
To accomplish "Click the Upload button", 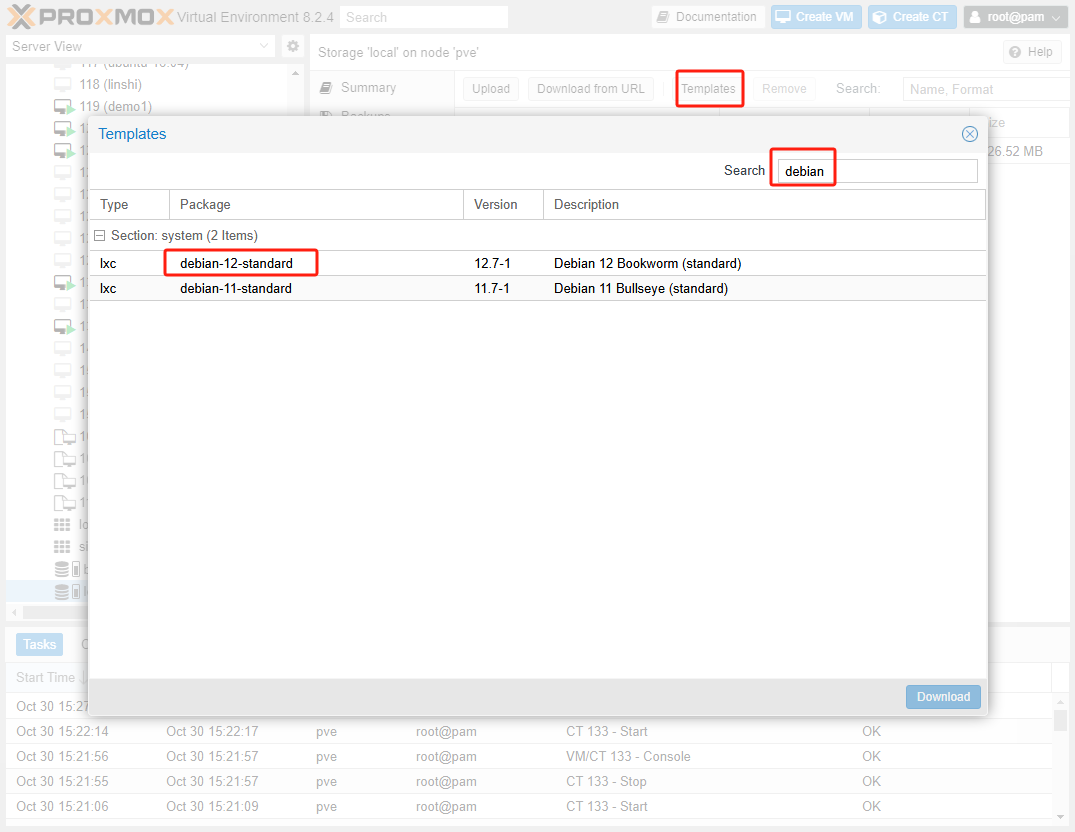I will [x=491, y=88].
